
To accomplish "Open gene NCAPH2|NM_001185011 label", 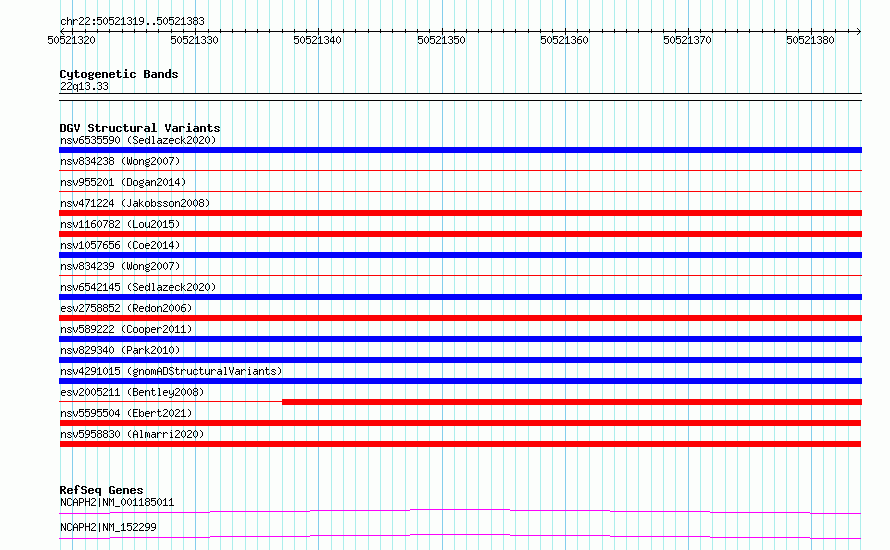I will 117,502.
